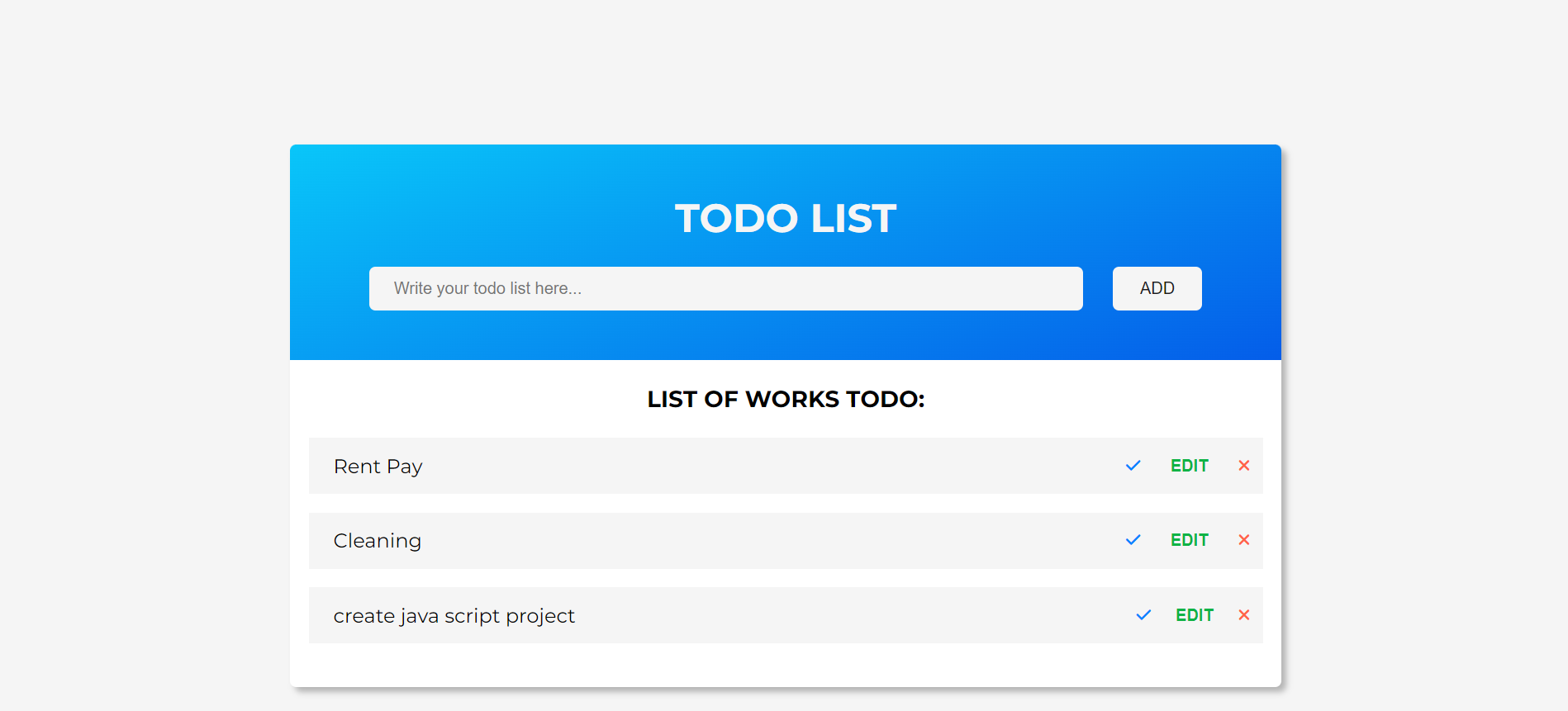Click empty middle of the Cleaning row
Screen dimensions: 1568x711
point(768,541)
